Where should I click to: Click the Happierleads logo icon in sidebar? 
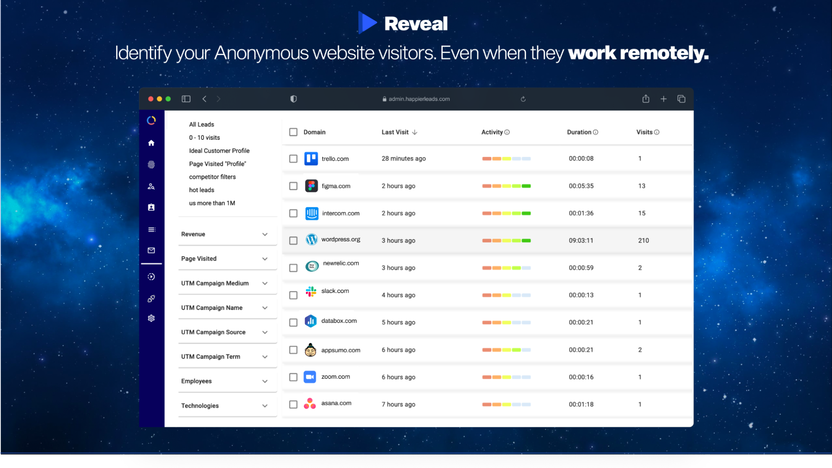tap(151, 120)
